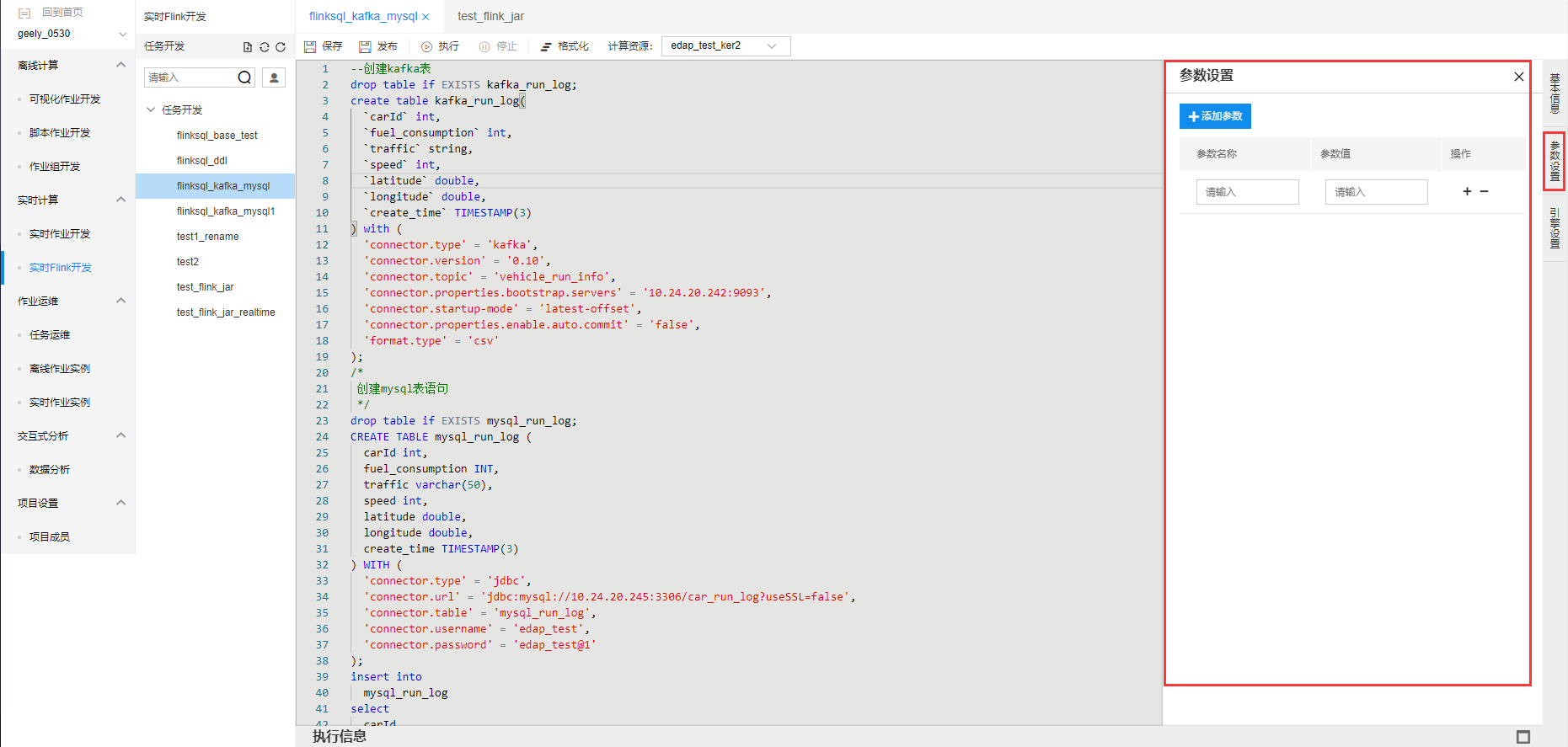Add a parameter row with plus icon
The height and width of the screenshot is (747, 1568).
point(1467,191)
